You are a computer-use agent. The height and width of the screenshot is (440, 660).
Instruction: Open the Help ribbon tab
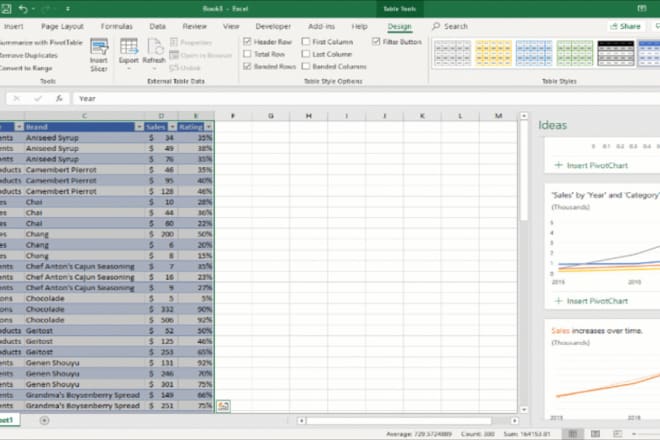[359, 27]
